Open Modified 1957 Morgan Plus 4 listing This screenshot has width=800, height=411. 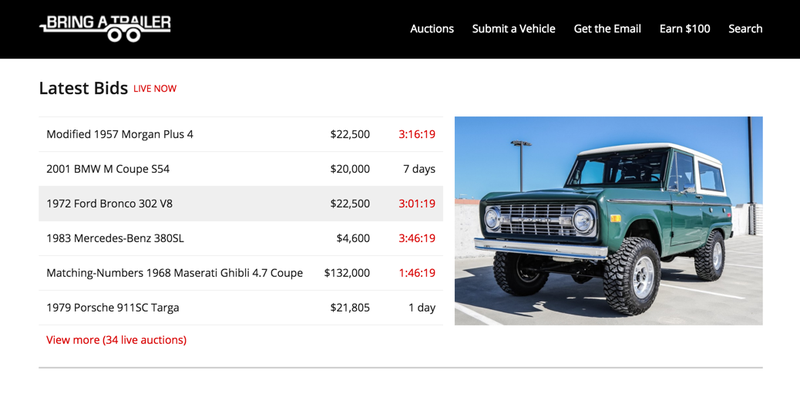click(120, 134)
